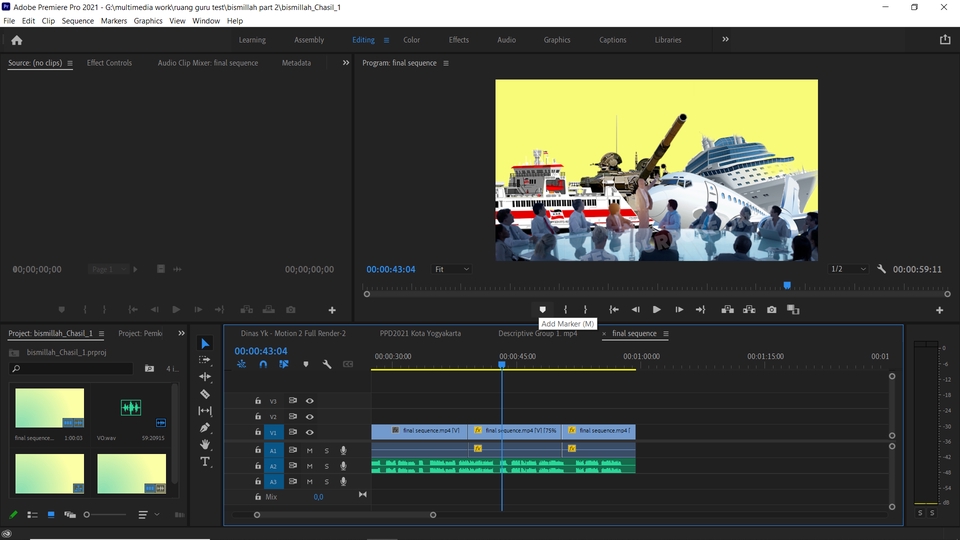Image resolution: width=960 pixels, height=540 pixels.
Task: Open Audio Clip Mixer tab
Action: (x=208, y=63)
